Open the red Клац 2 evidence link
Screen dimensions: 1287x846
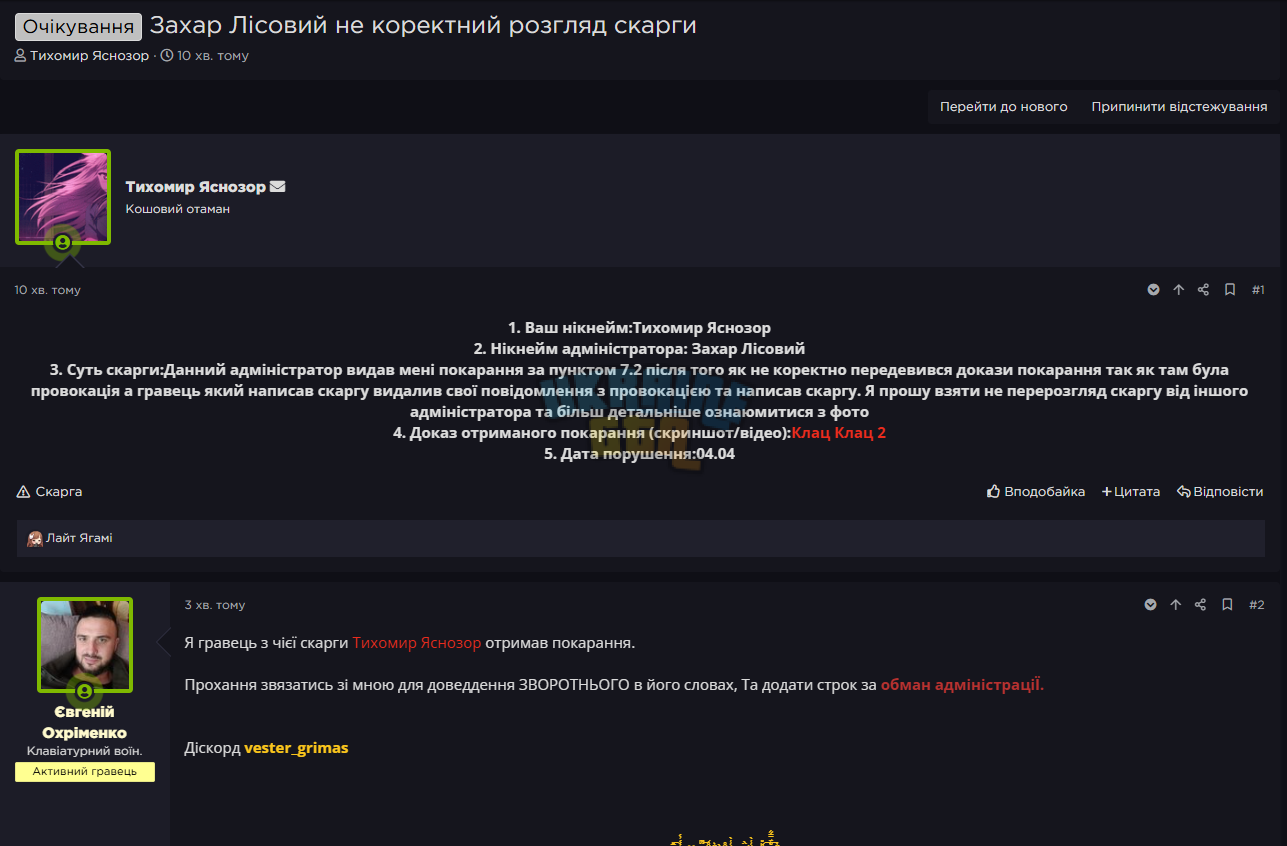coord(861,433)
